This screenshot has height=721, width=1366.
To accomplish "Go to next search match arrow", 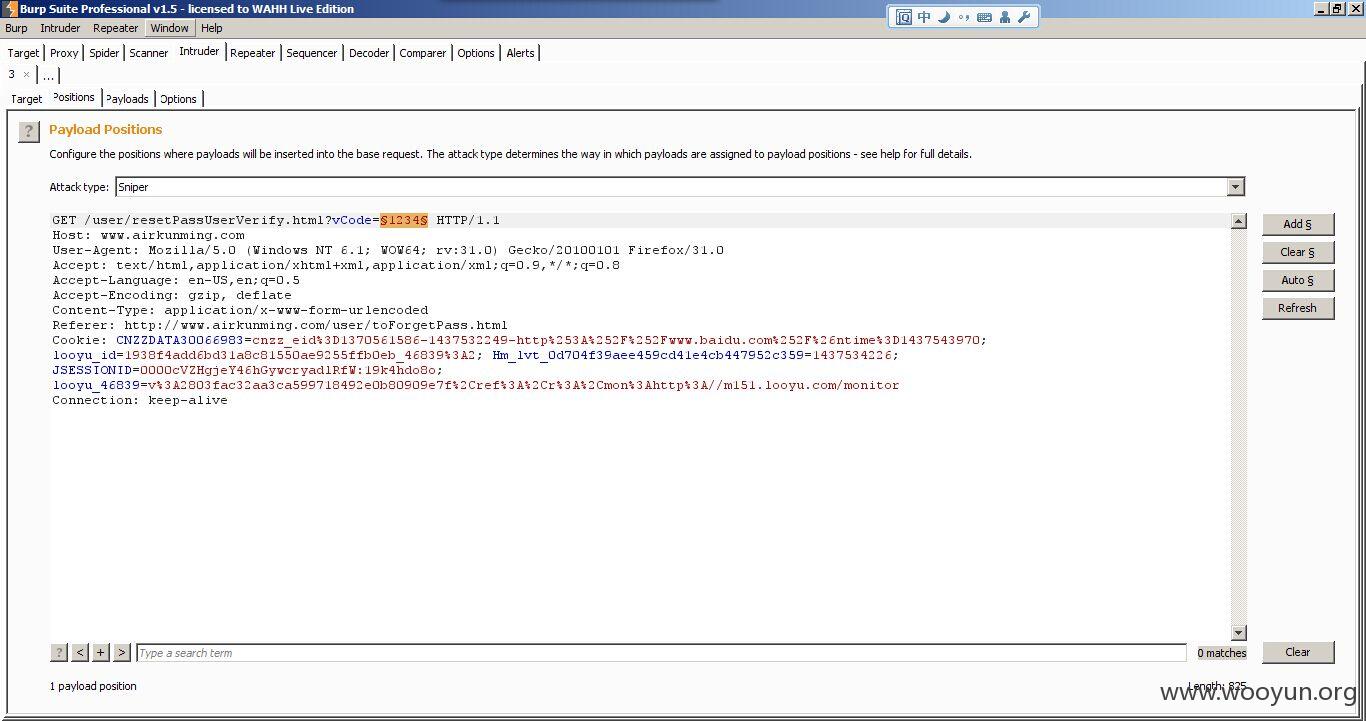I will (x=122, y=652).
